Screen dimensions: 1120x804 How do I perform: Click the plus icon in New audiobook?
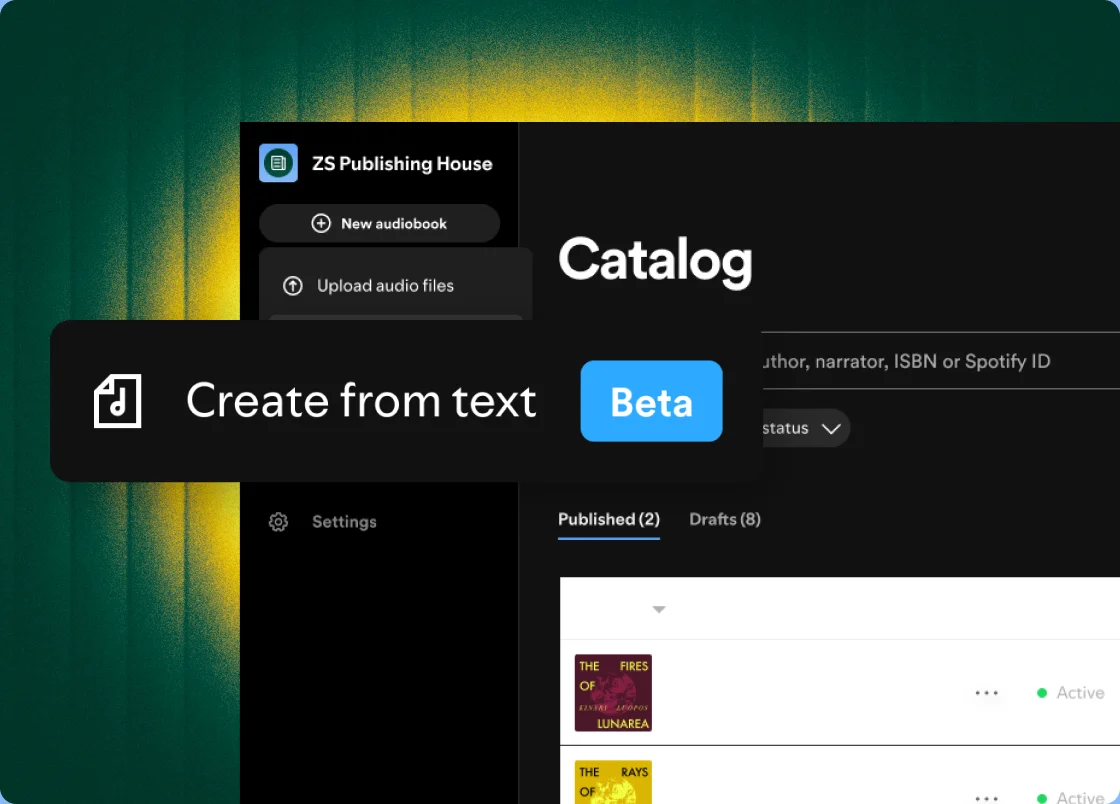[321, 223]
